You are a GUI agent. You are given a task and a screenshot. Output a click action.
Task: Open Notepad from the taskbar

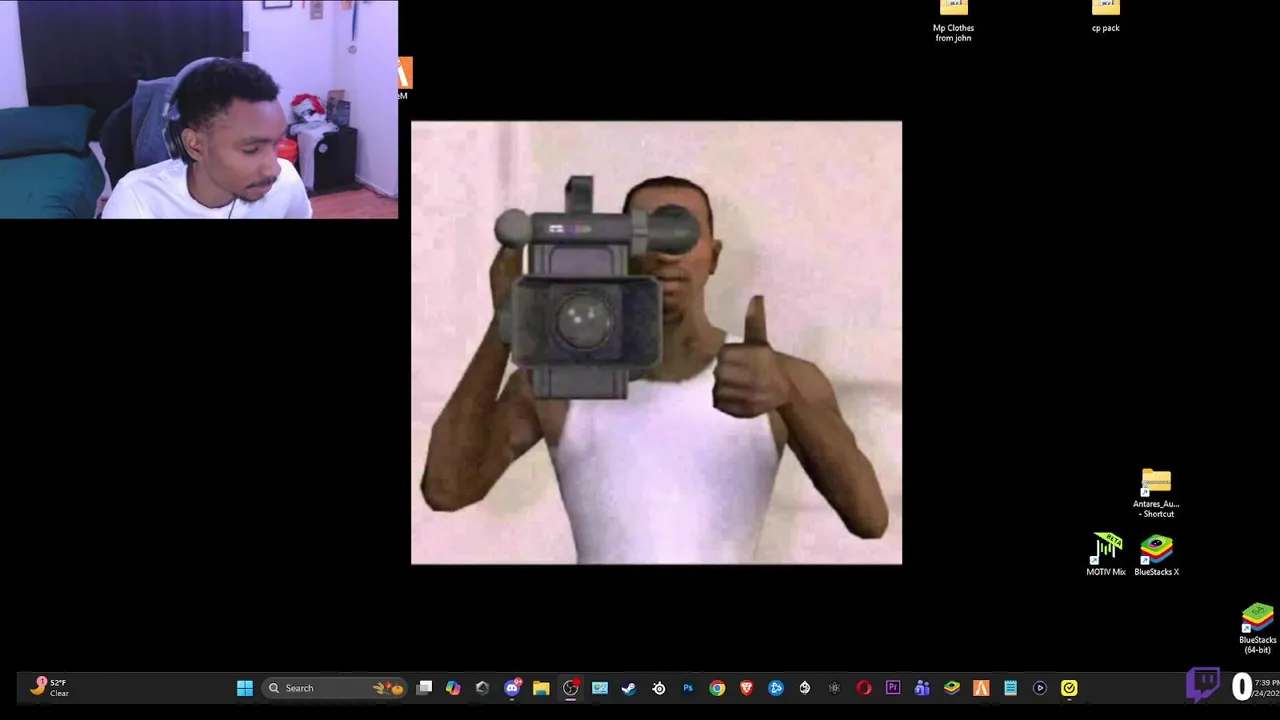coord(1010,688)
